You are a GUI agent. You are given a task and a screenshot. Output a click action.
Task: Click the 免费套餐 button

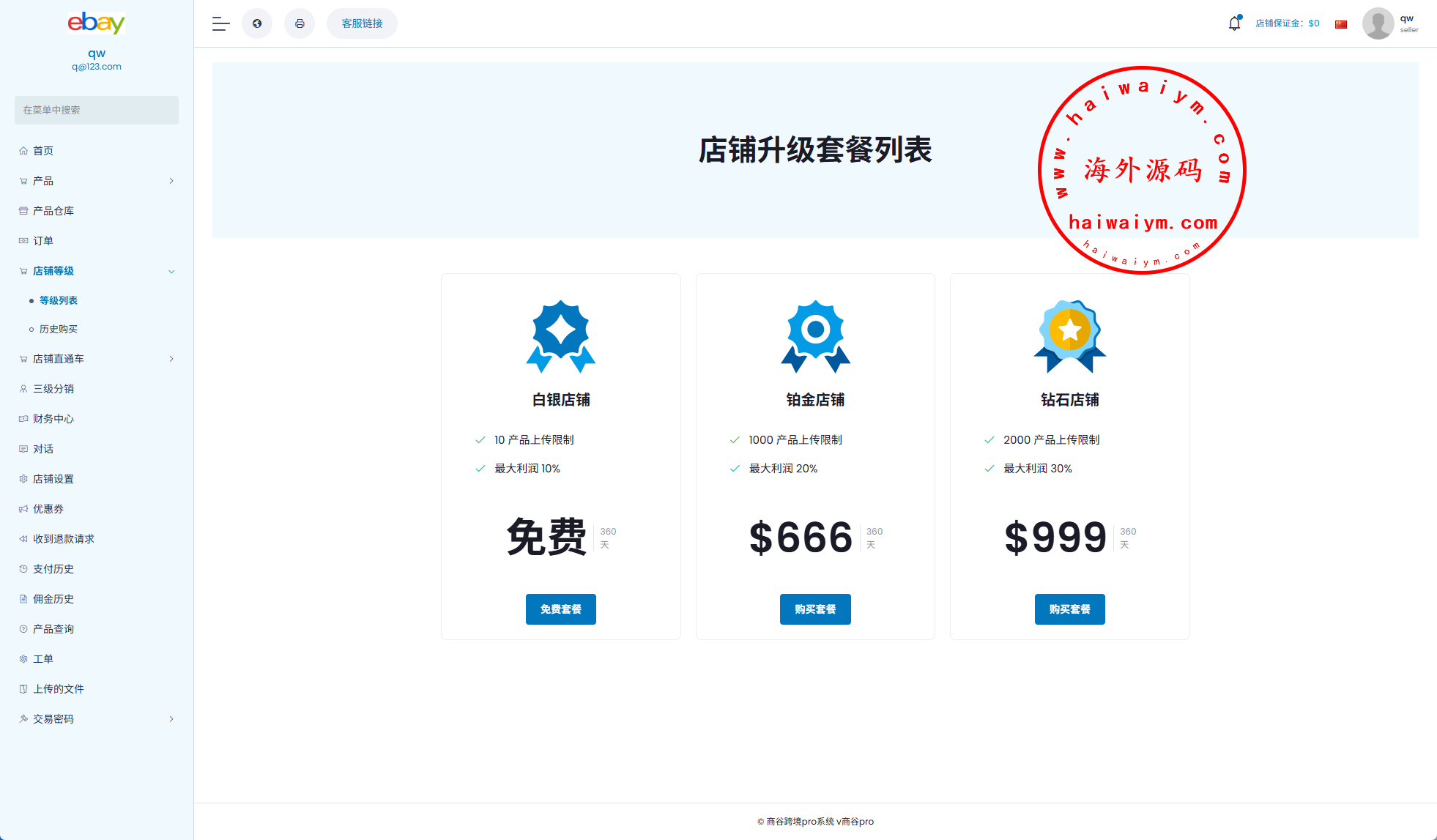pyautogui.click(x=560, y=609)
